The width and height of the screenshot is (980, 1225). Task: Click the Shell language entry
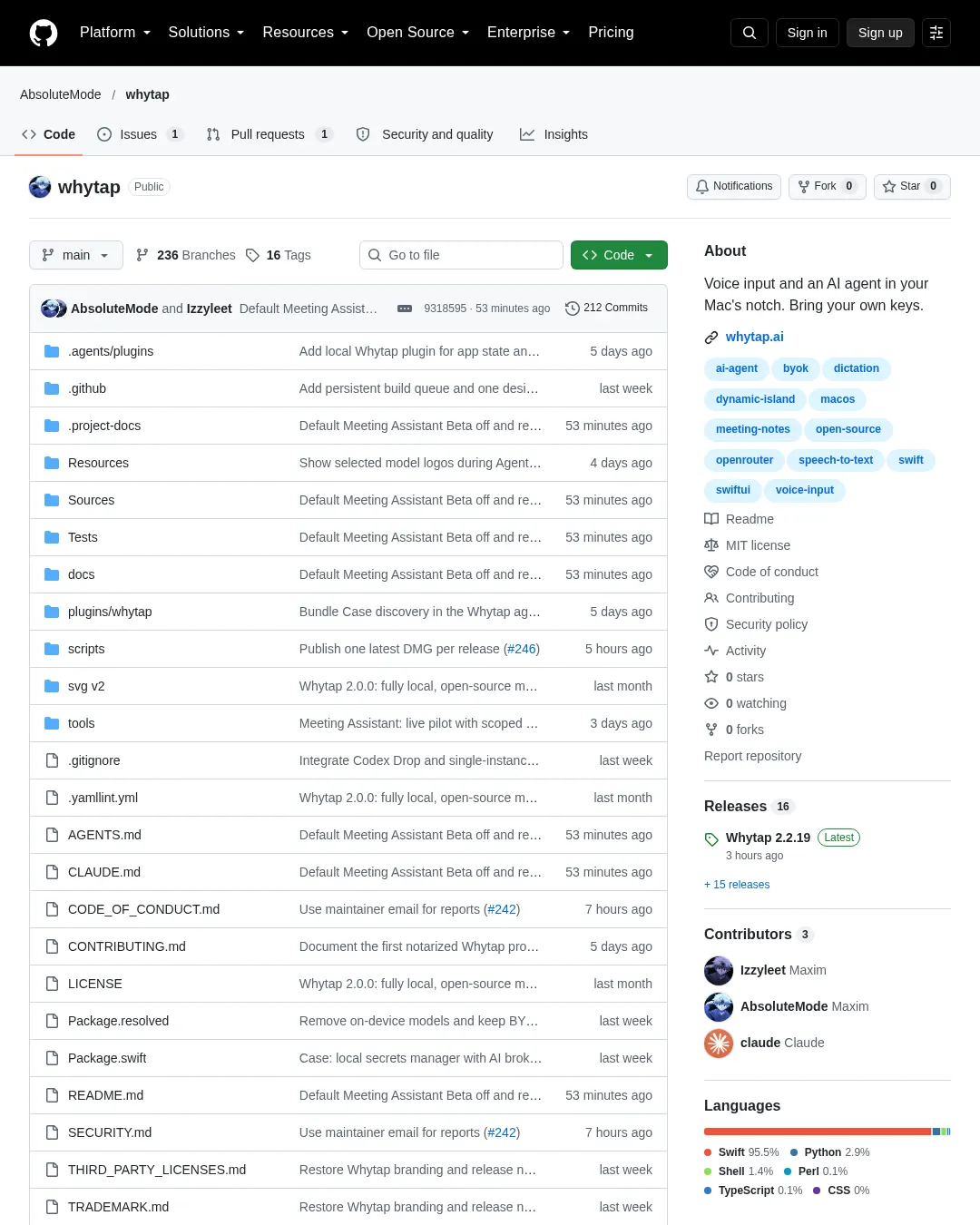tap(739, 1171)
